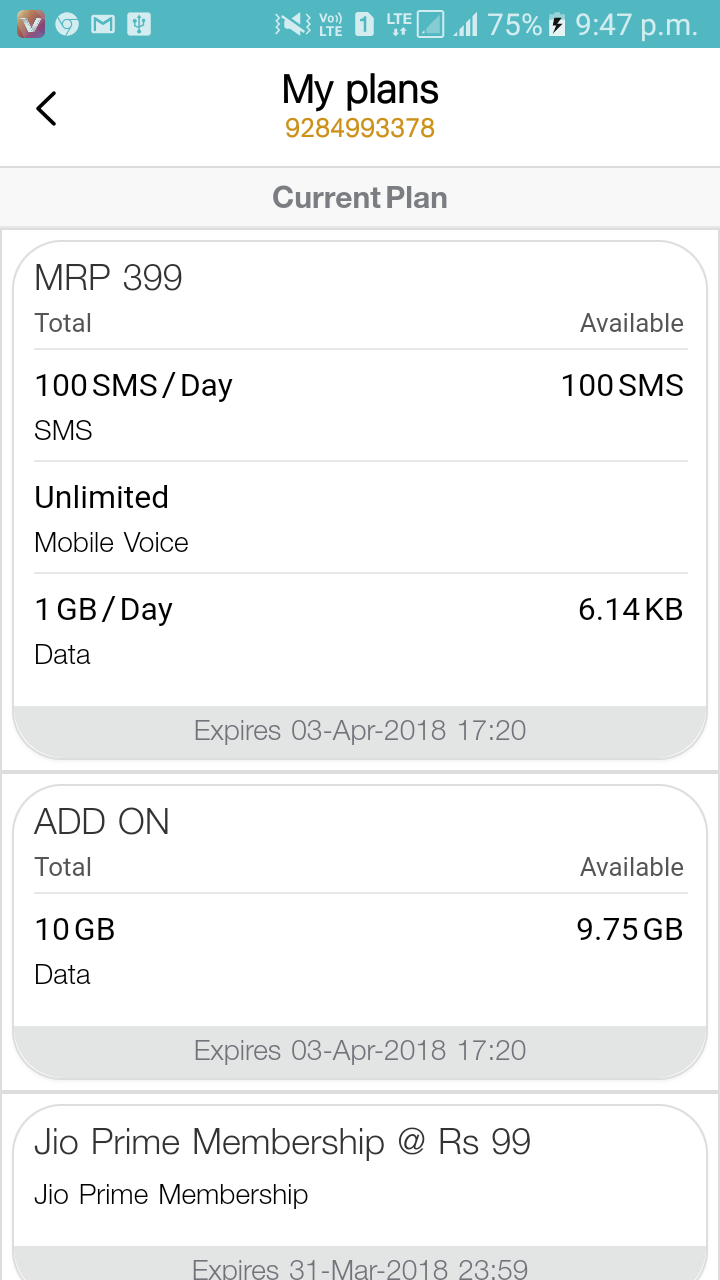Select the Unlimited Mobile Voice row
This screenshot has height=1280, width=720.
(360, 518)
